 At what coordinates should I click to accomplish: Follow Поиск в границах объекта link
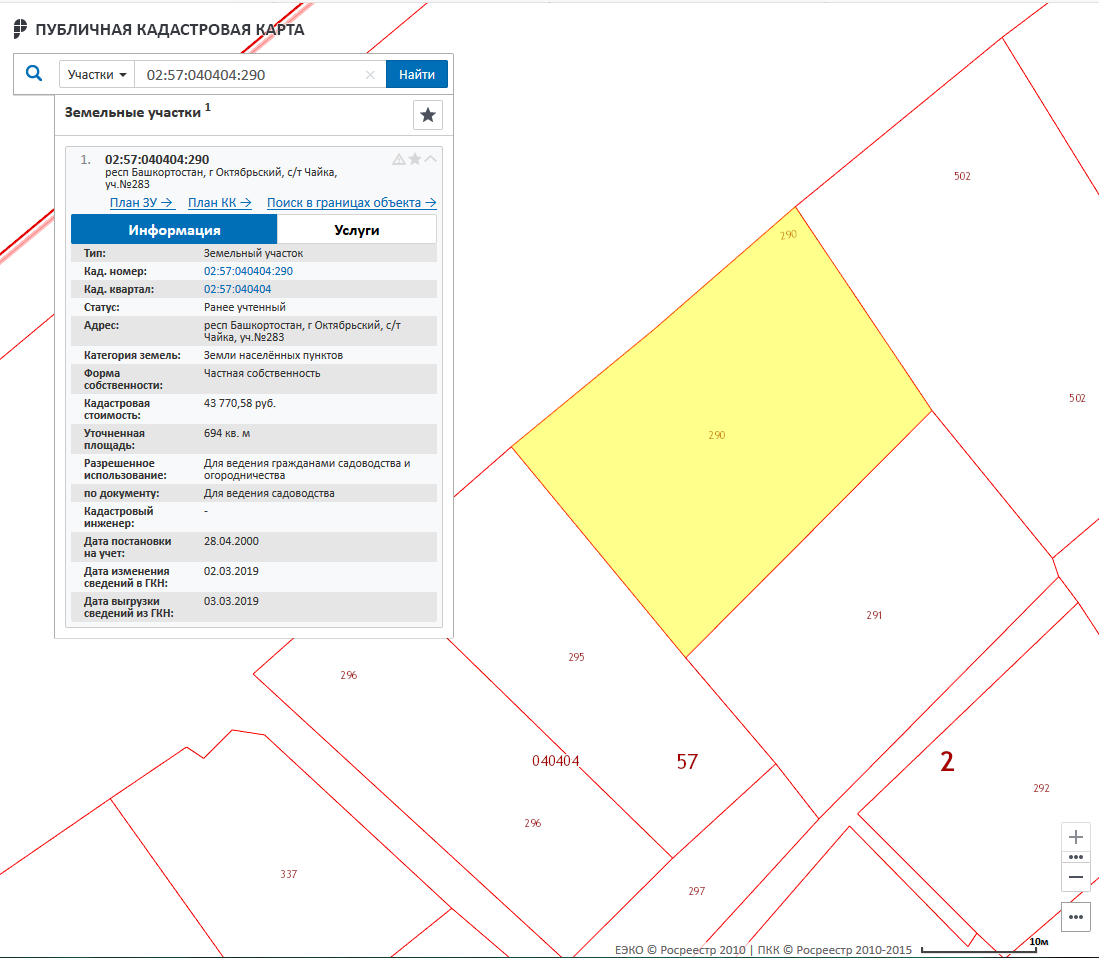pos(351,203)
